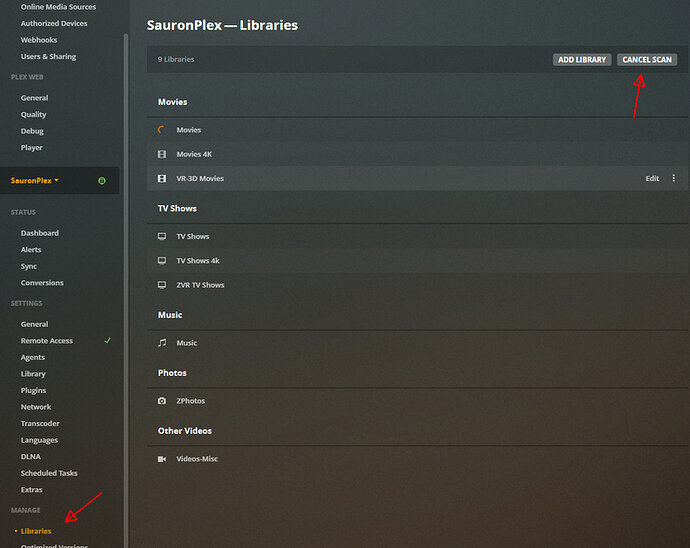Image resolution: width=690 pixels, height=548 pixels.
Task: Open Scheduled Tasks settings
Action: point(49,473)
